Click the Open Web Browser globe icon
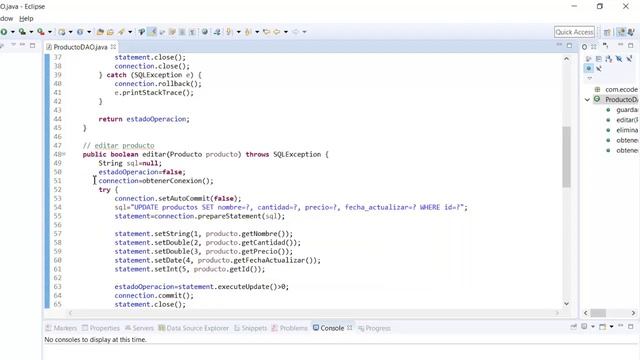 pos(205,32)
